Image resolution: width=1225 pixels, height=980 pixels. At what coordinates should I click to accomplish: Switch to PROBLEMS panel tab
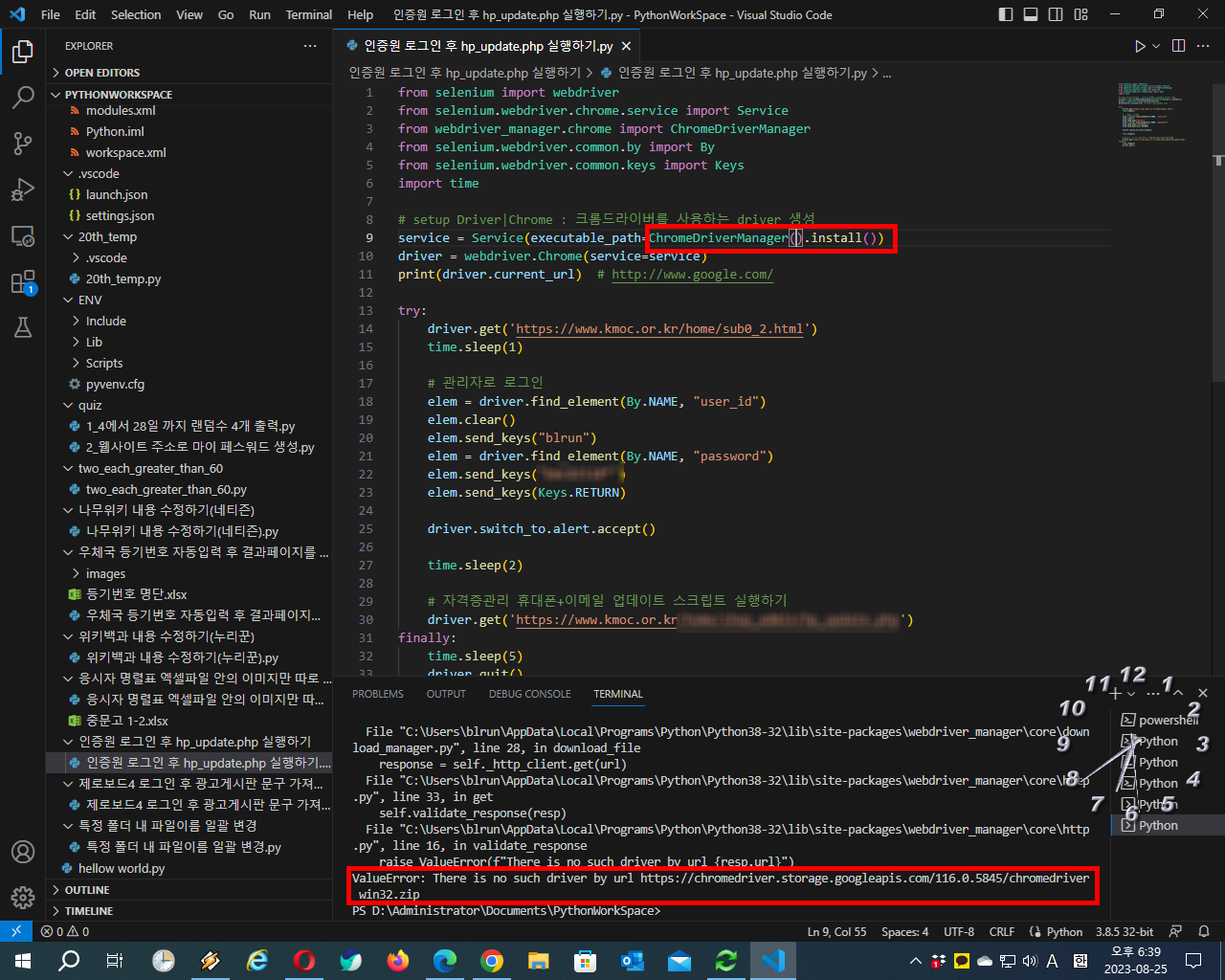tap(378, 694)
